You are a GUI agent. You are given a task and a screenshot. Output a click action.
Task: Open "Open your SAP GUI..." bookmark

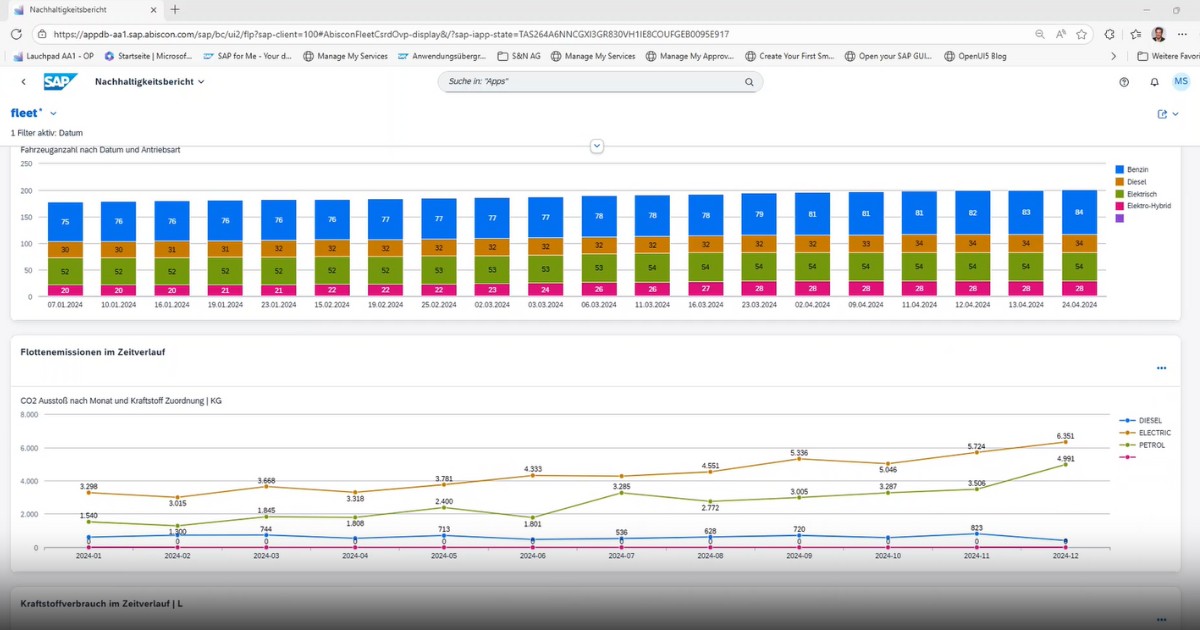[x=888, y=56]
